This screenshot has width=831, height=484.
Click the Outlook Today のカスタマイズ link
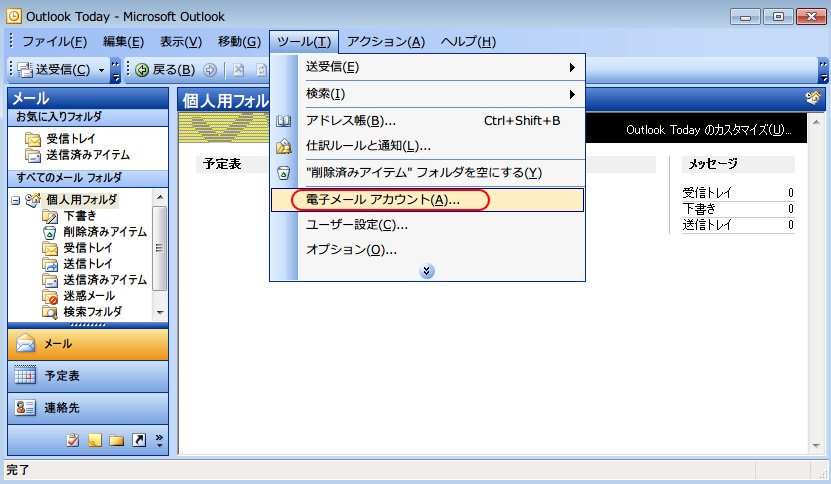[x=708, y=130]
